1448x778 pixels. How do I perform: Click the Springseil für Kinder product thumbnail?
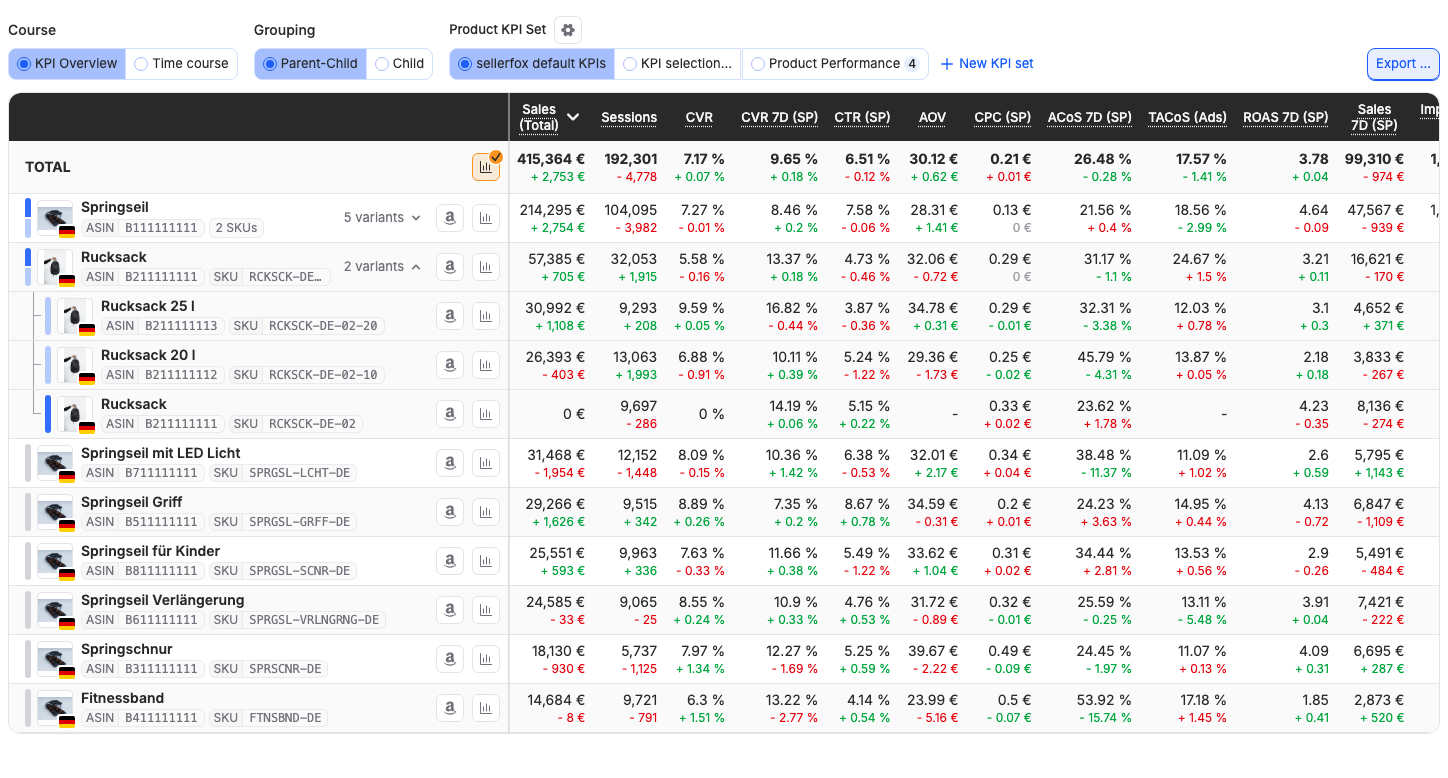(56, 561)
